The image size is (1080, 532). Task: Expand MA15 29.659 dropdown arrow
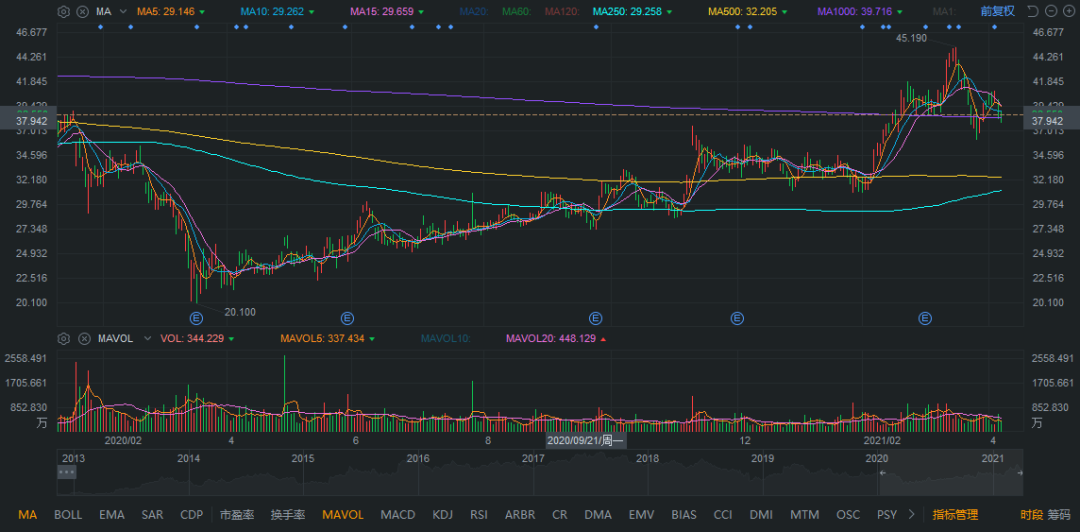click(419, 12)
